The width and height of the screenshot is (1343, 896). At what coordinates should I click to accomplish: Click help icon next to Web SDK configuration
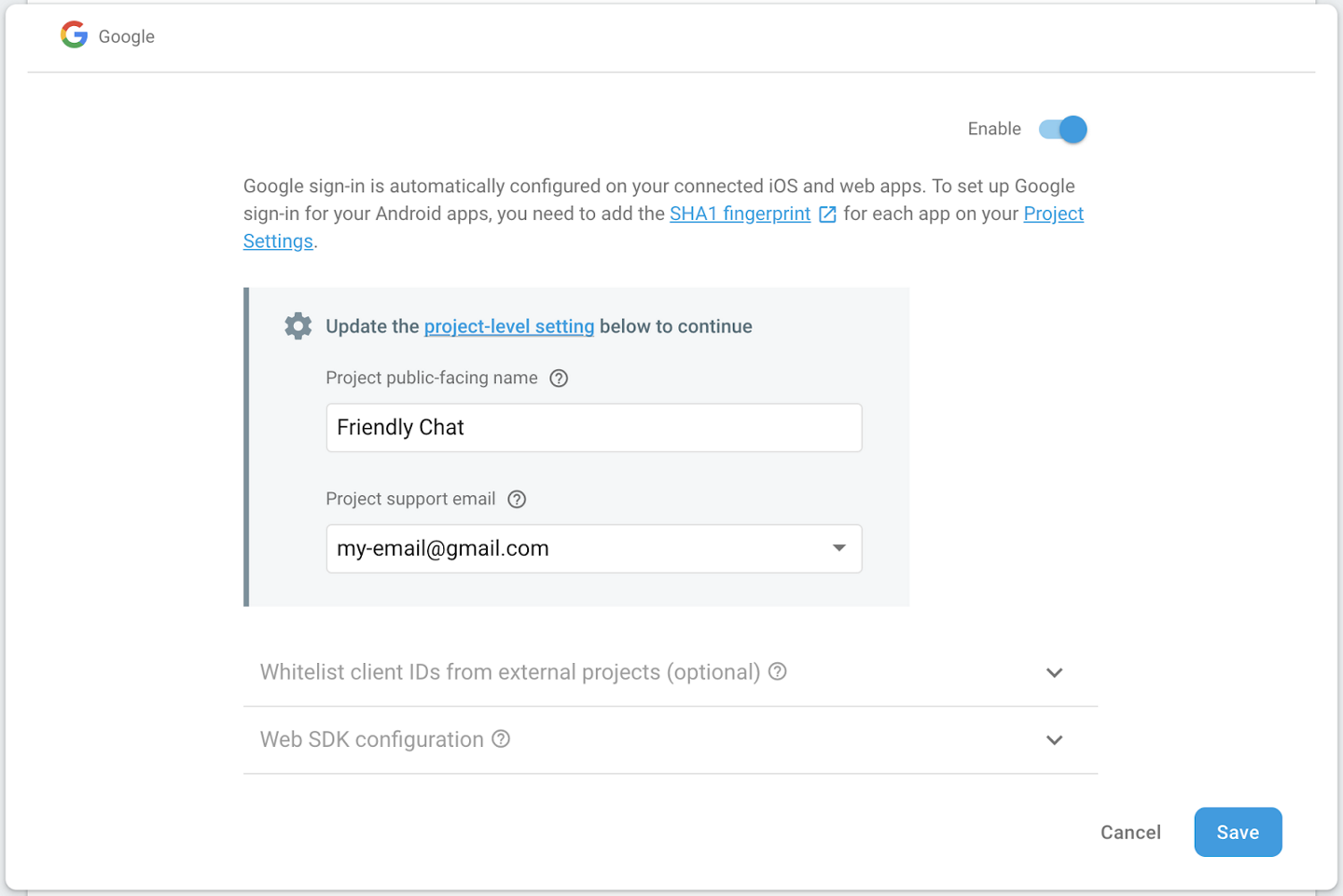click(502, 739)
